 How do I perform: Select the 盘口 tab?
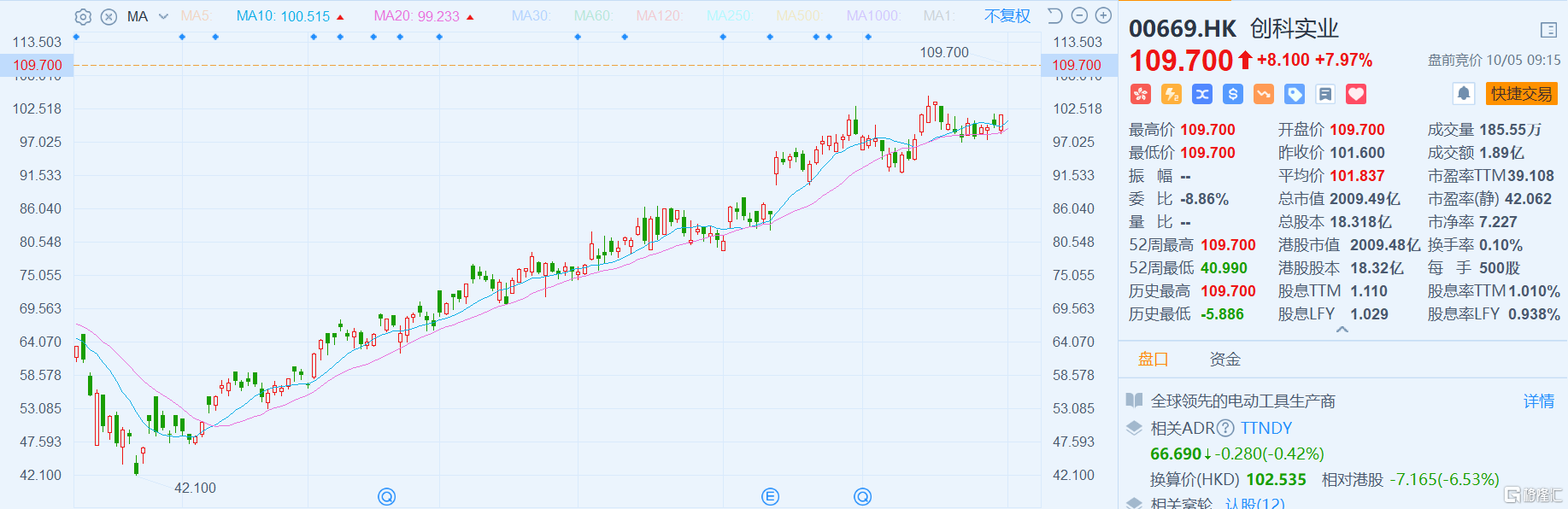tap(1153, 360)
